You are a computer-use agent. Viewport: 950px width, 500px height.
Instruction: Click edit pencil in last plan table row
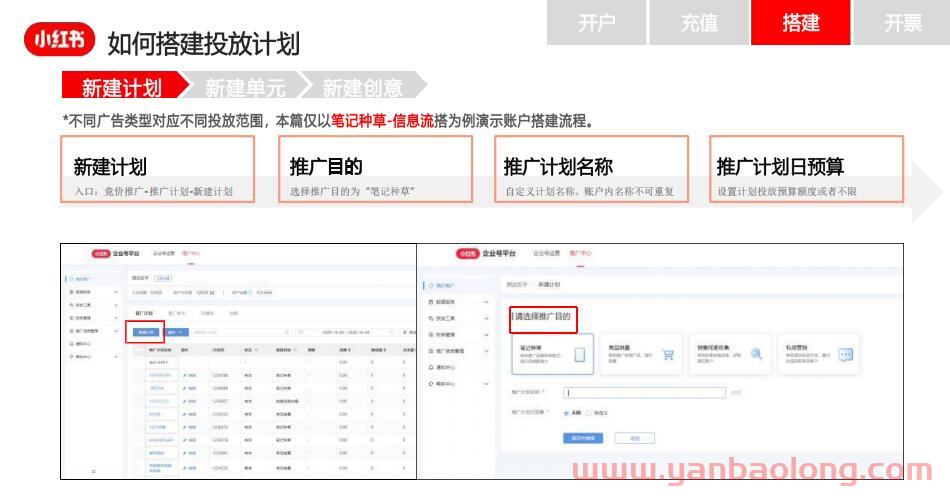pos(185,468)
